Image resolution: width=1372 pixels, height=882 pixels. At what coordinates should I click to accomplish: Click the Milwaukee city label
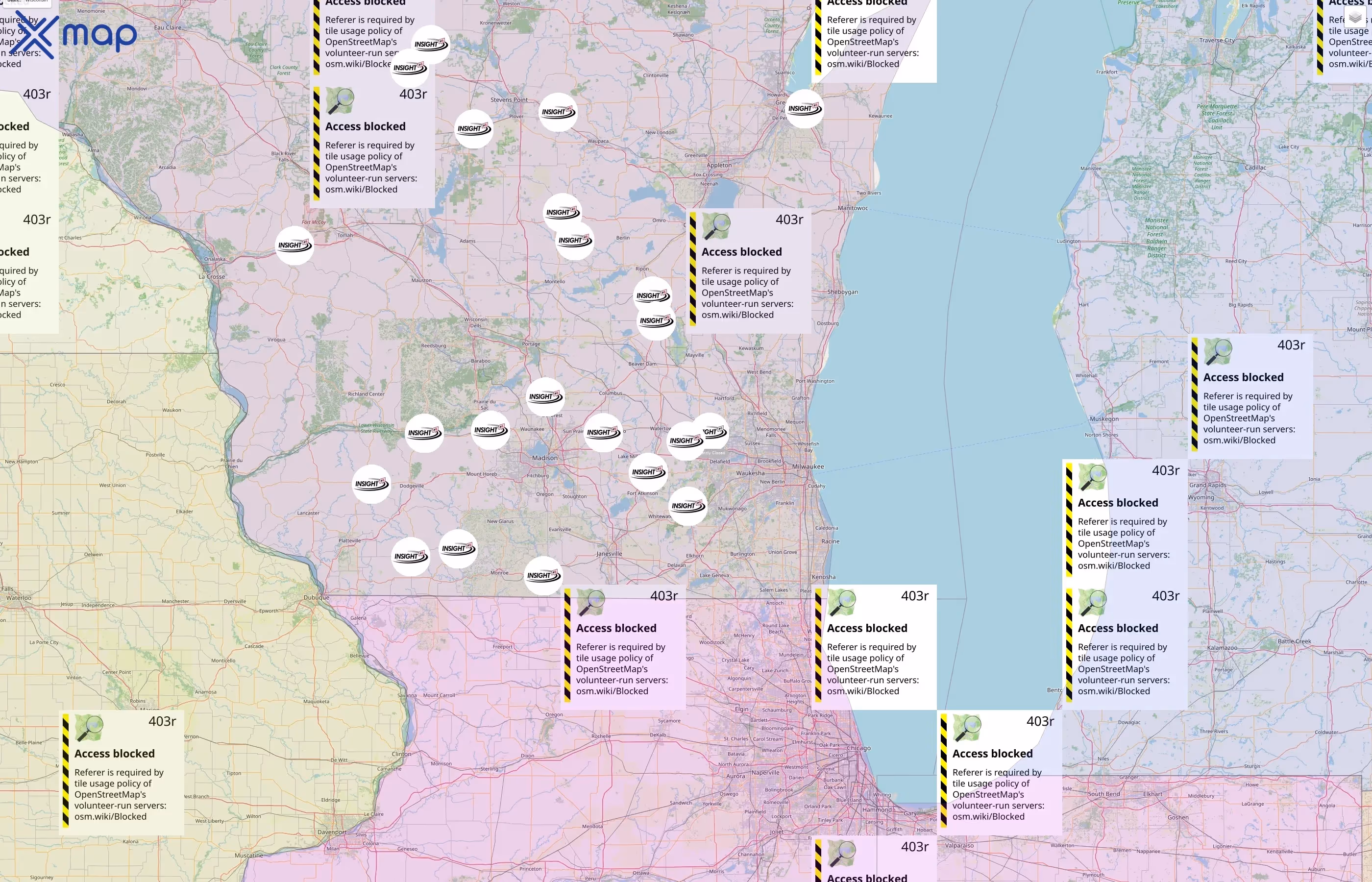[808, 467]
